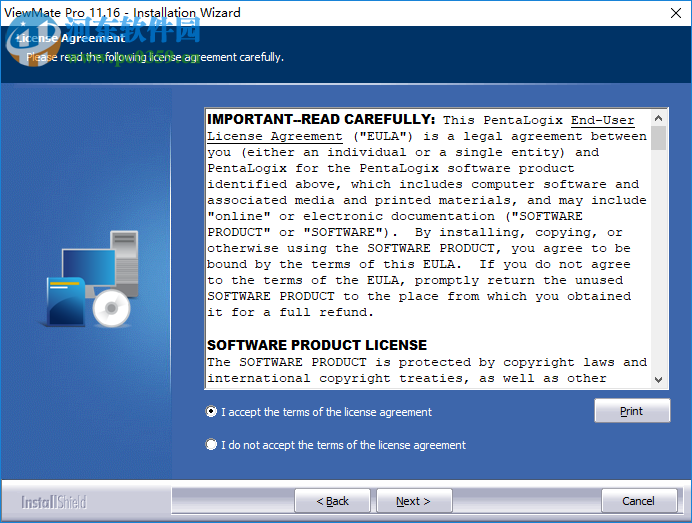692x523 pixels.
Task: Select 'I do not accept the terms' option
Action: click(x=211, y=444)
